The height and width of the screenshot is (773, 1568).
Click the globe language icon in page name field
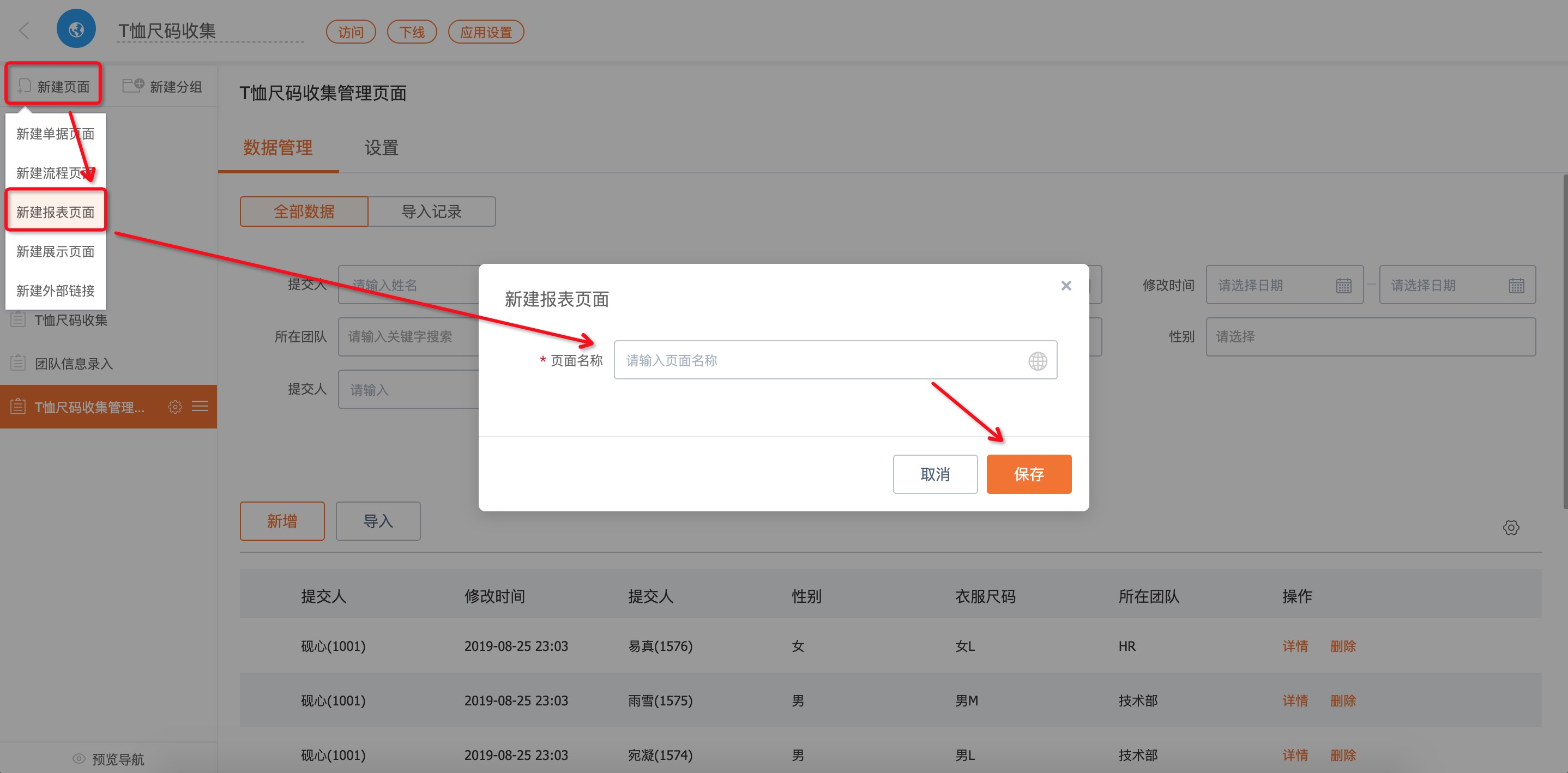(x=1037, y=361)
